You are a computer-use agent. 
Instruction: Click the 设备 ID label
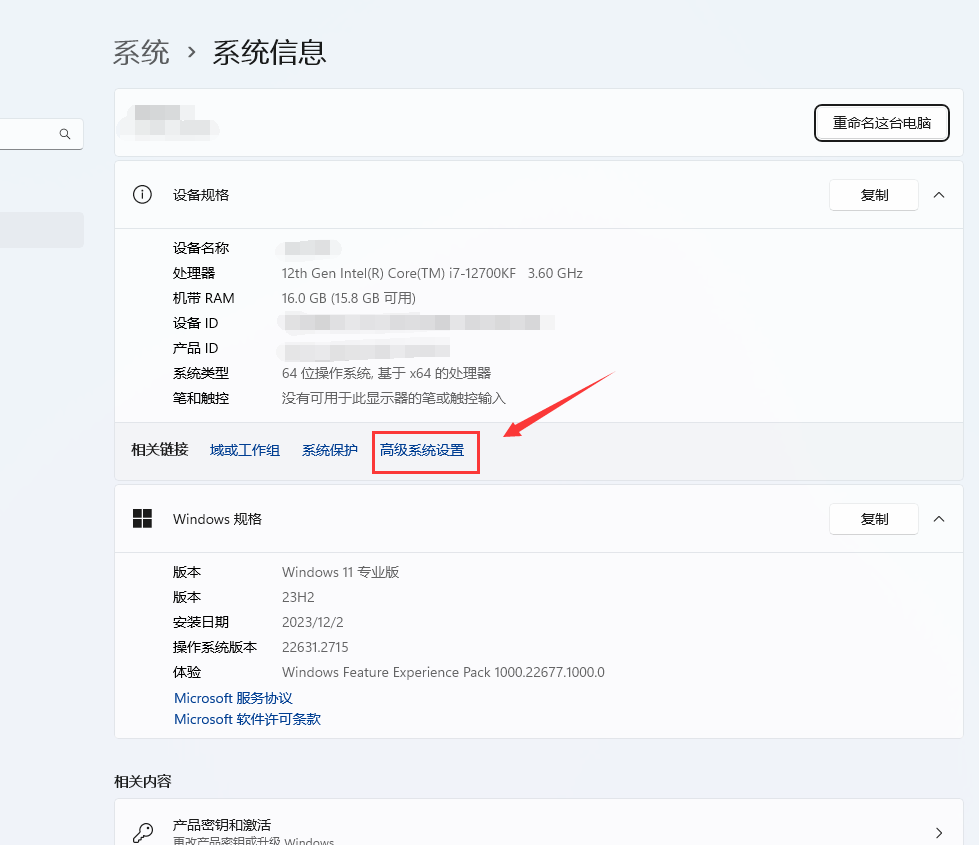point(195,324)
